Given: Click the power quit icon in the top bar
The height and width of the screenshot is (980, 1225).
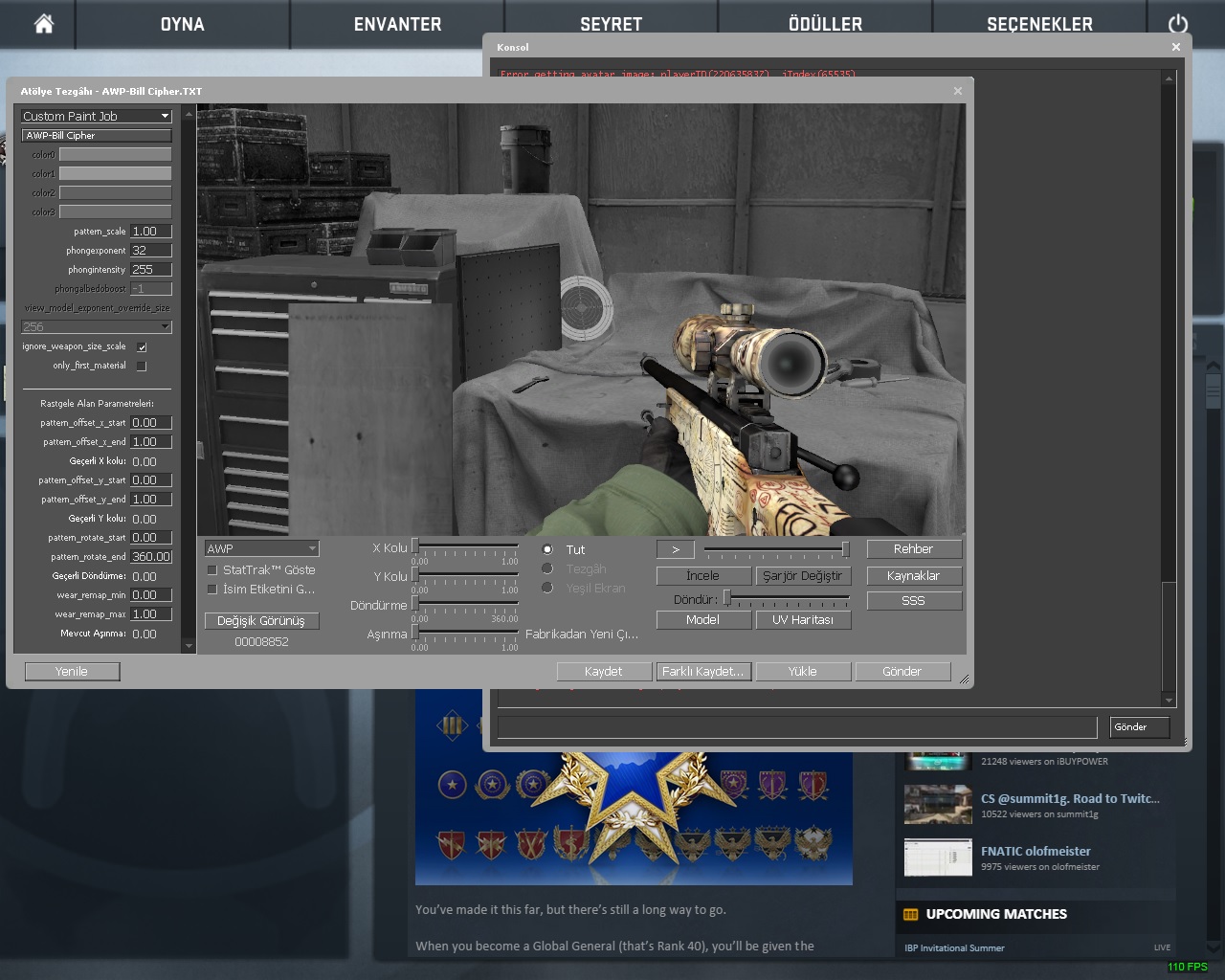Looking at the screenshot, I should coord(1178,24).
